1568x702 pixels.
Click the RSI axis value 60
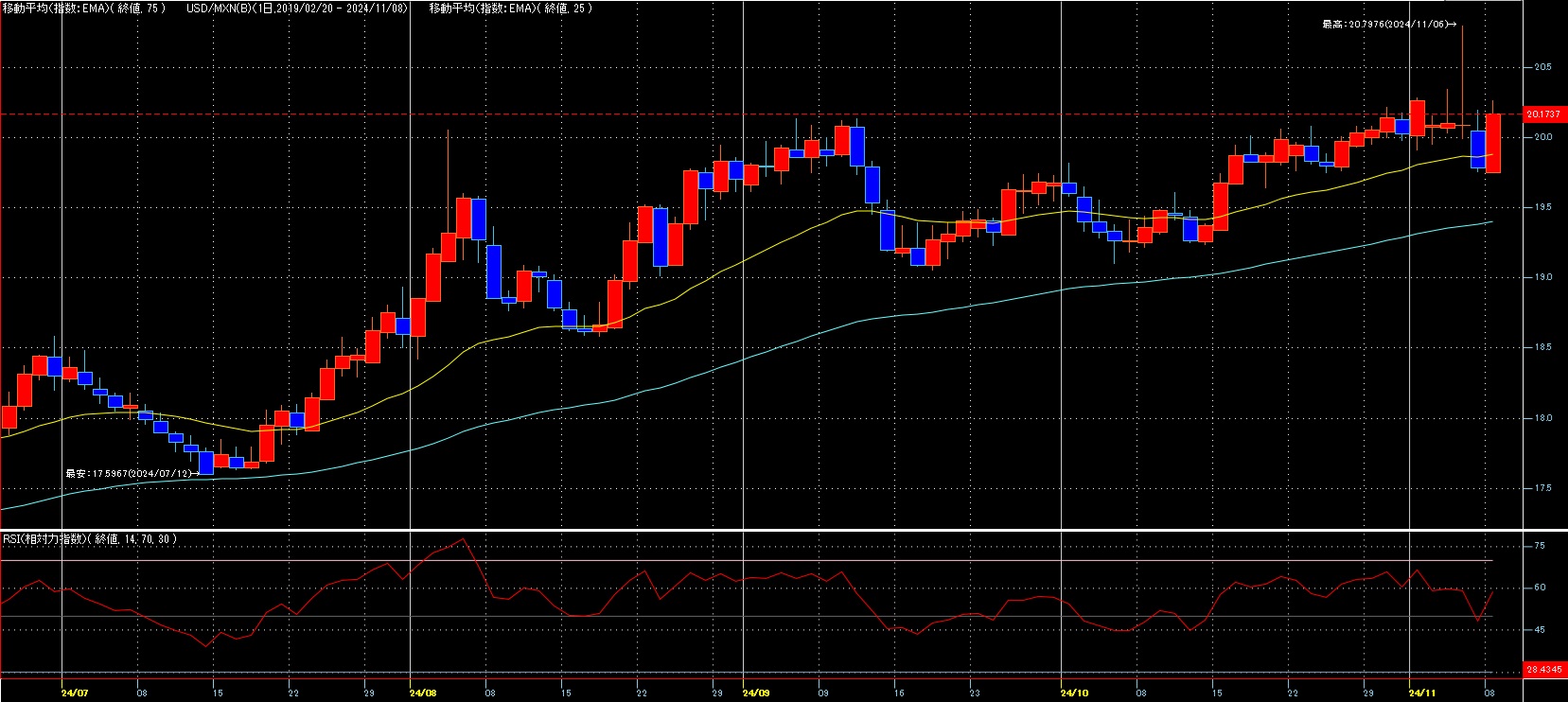click(x=1540, y=588)
